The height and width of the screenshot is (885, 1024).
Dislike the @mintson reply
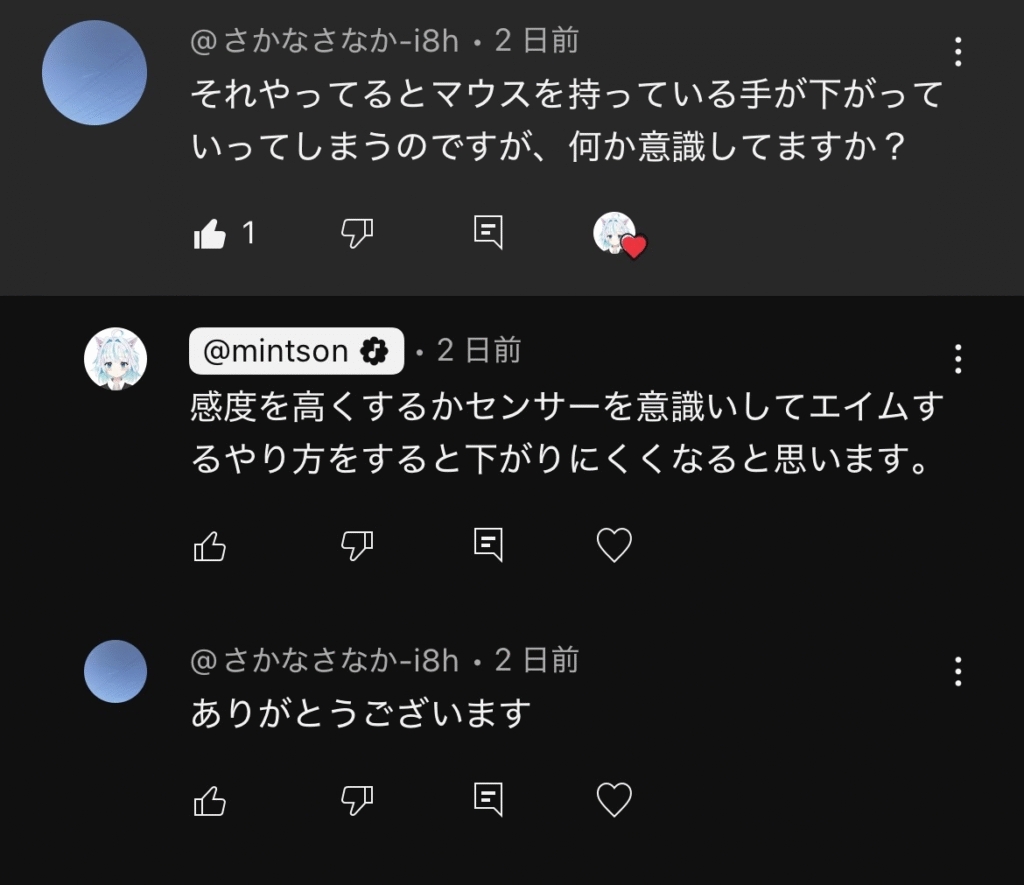point(357,545)
